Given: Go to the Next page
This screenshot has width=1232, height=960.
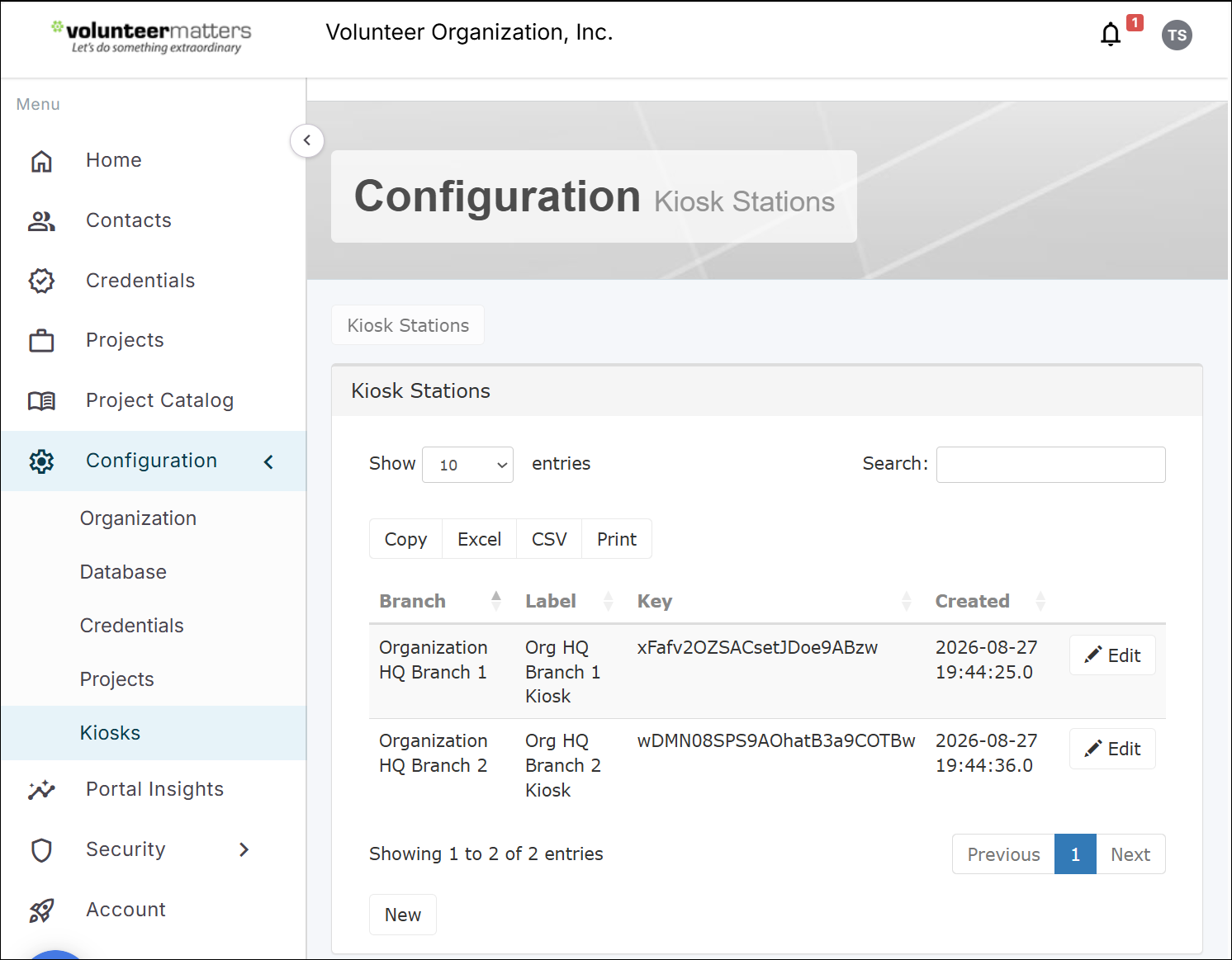Looking at the screenshot, I should coord(1130,854).
